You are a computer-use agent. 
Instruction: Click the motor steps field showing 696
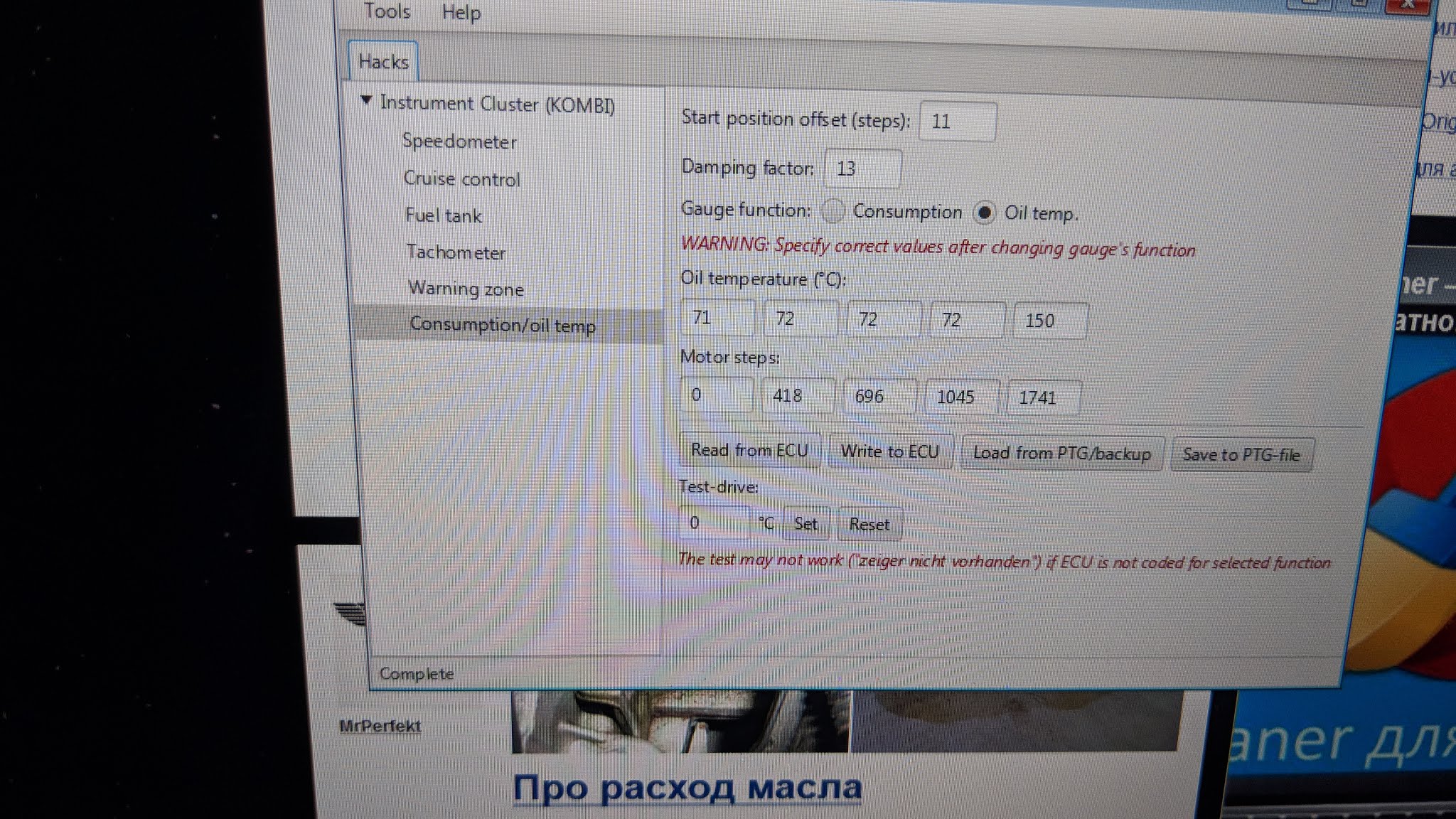point(879,396)
